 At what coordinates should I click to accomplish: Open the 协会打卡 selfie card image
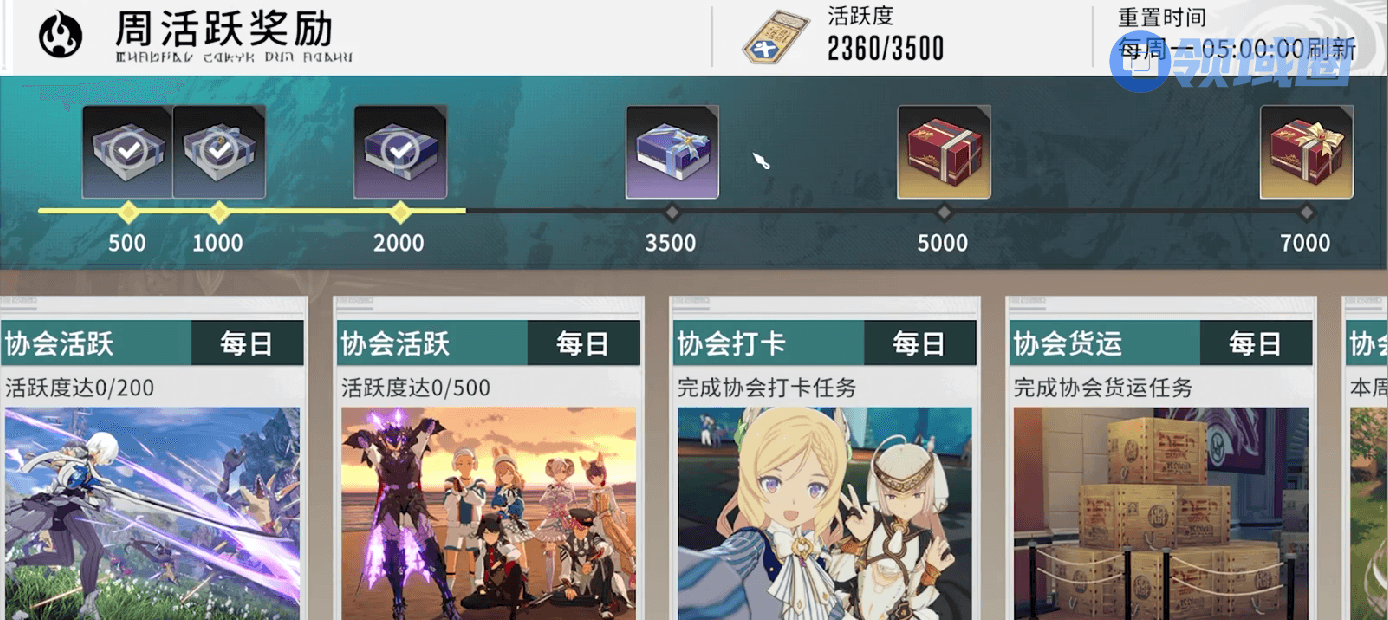pyautogui.click(x=825, y=513)
